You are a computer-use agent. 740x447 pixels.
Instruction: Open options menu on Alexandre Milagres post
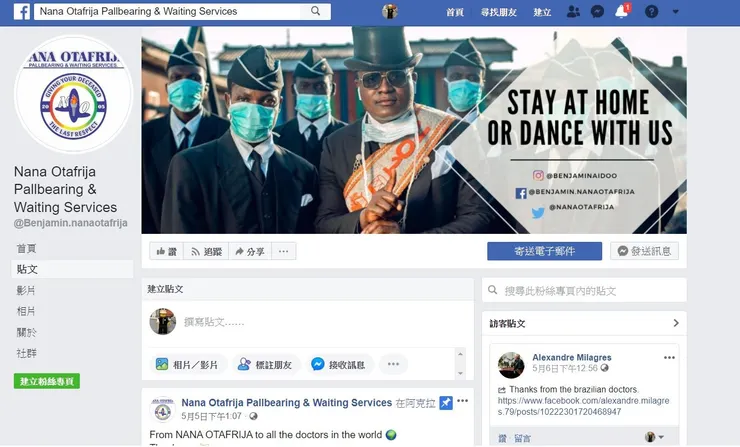click(669, 357)
